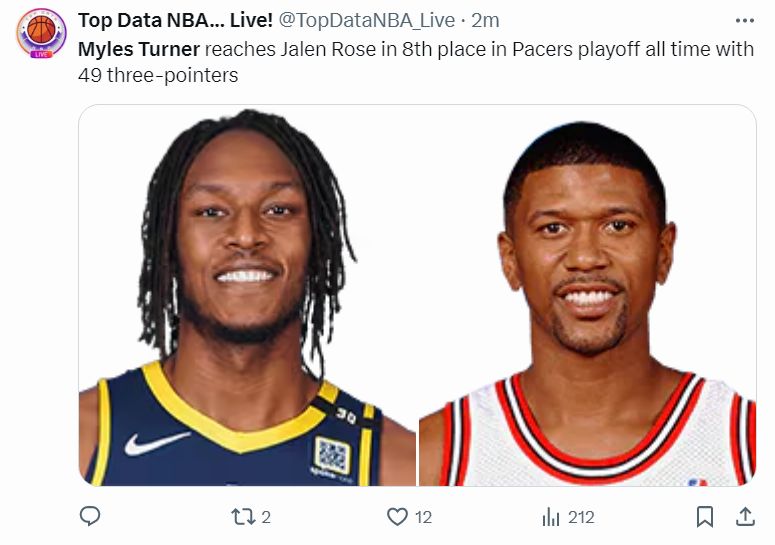775x545 pixels.
Task: Click the "reaches Jalen Rose" text in tweet
Action: click(266, 49)
